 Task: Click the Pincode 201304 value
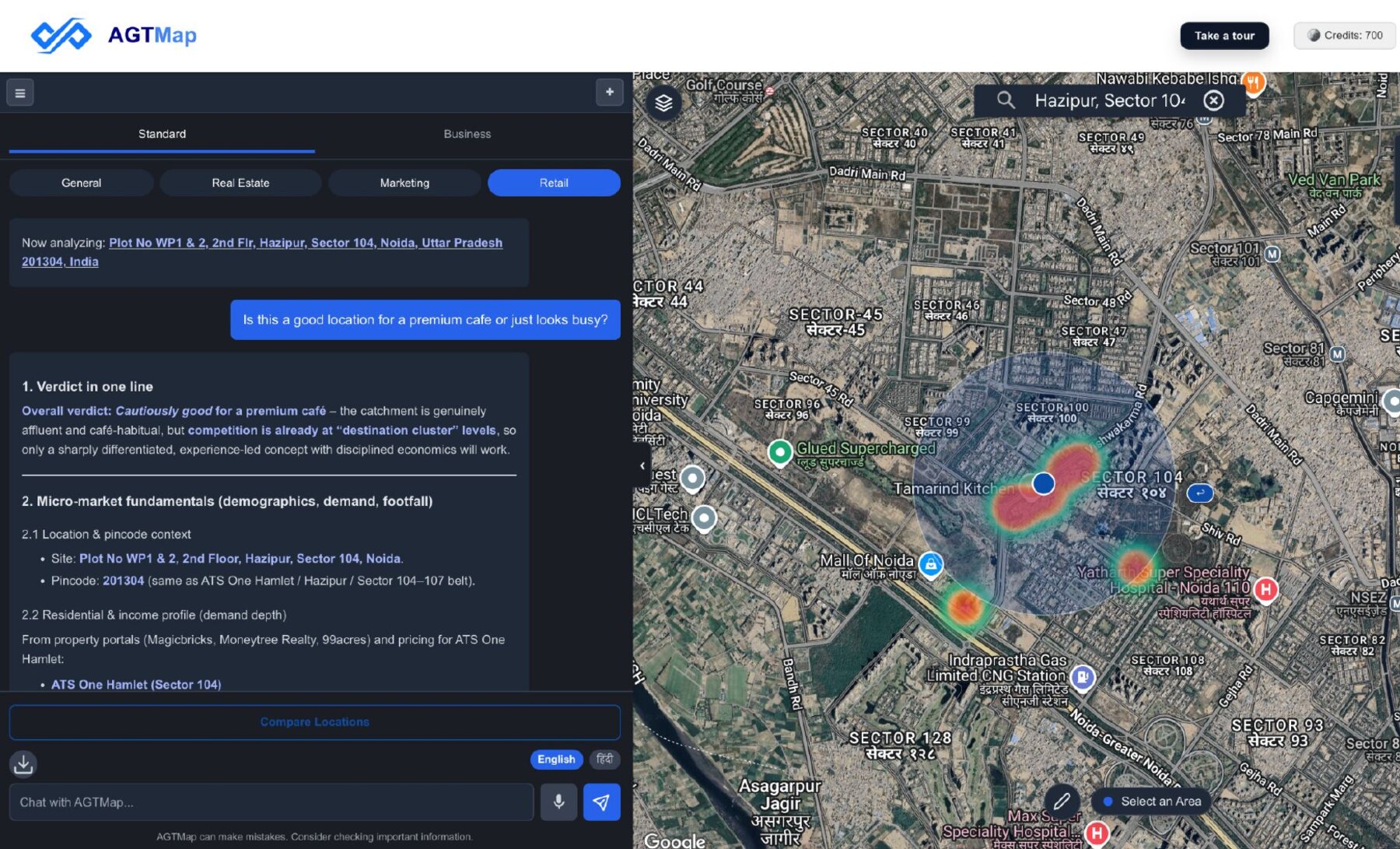click(x=123, y=581)
